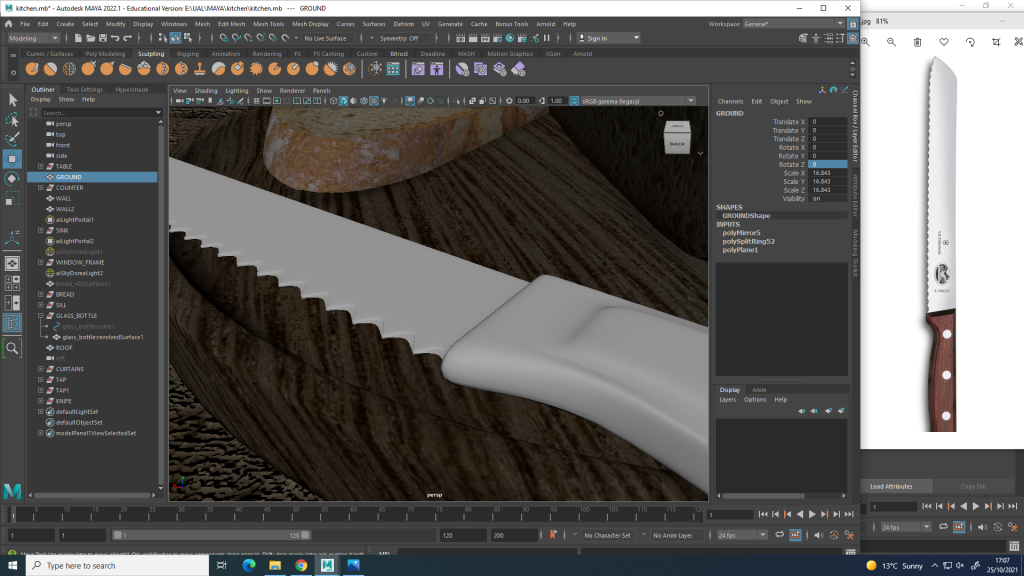1024x576 pixels.
Task: Collapse the GLASS_BOTTLE group in Outliner
Action: (41, 315)
